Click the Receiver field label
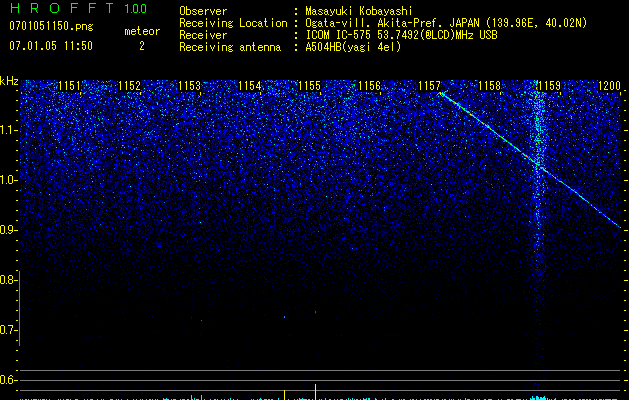Screen dimensions: 629x400 [x=203, y=35]
